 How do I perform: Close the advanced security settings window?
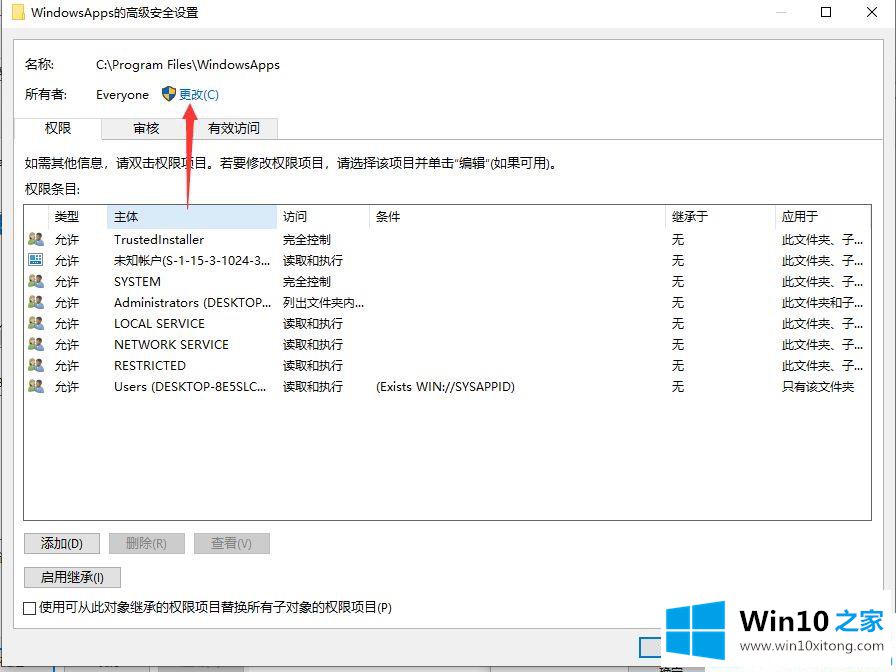pyautogui.click(x=871, y=12)
